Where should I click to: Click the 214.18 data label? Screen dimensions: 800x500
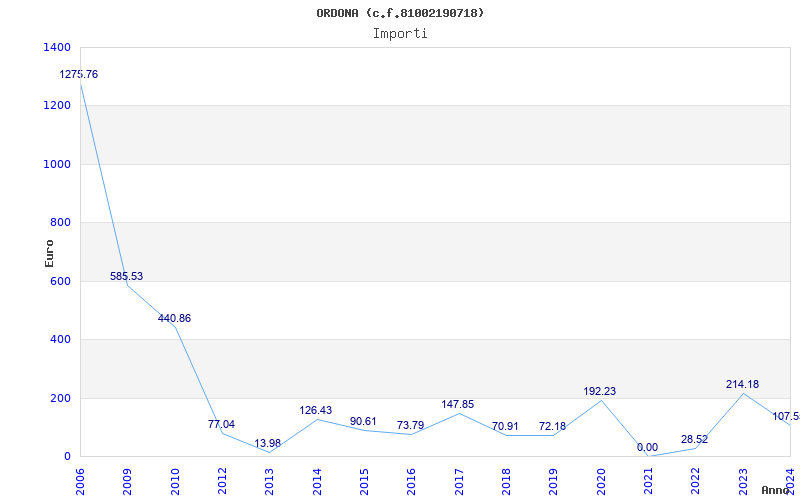coord(743,385)
